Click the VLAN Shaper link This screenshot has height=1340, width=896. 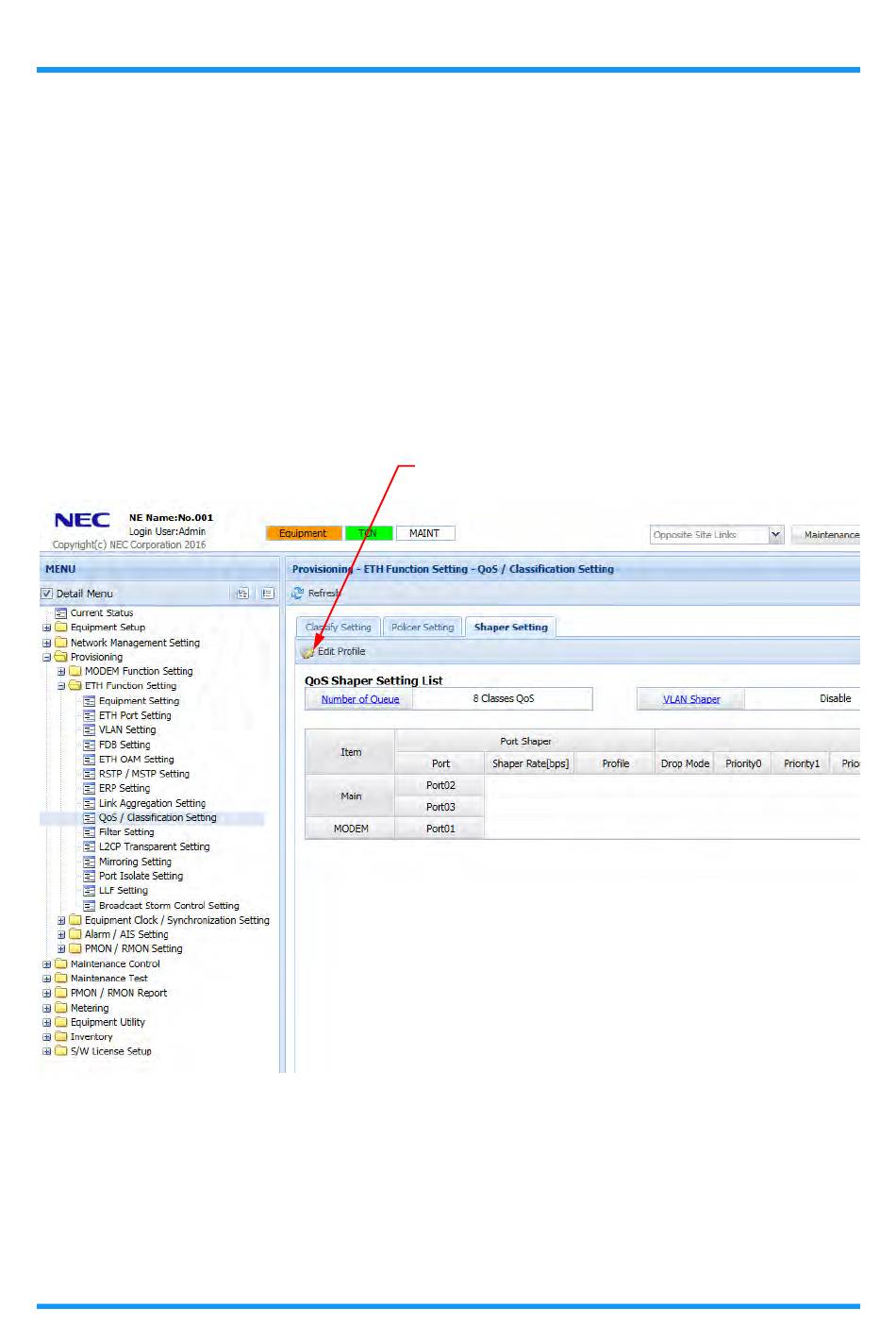(691, 699)
